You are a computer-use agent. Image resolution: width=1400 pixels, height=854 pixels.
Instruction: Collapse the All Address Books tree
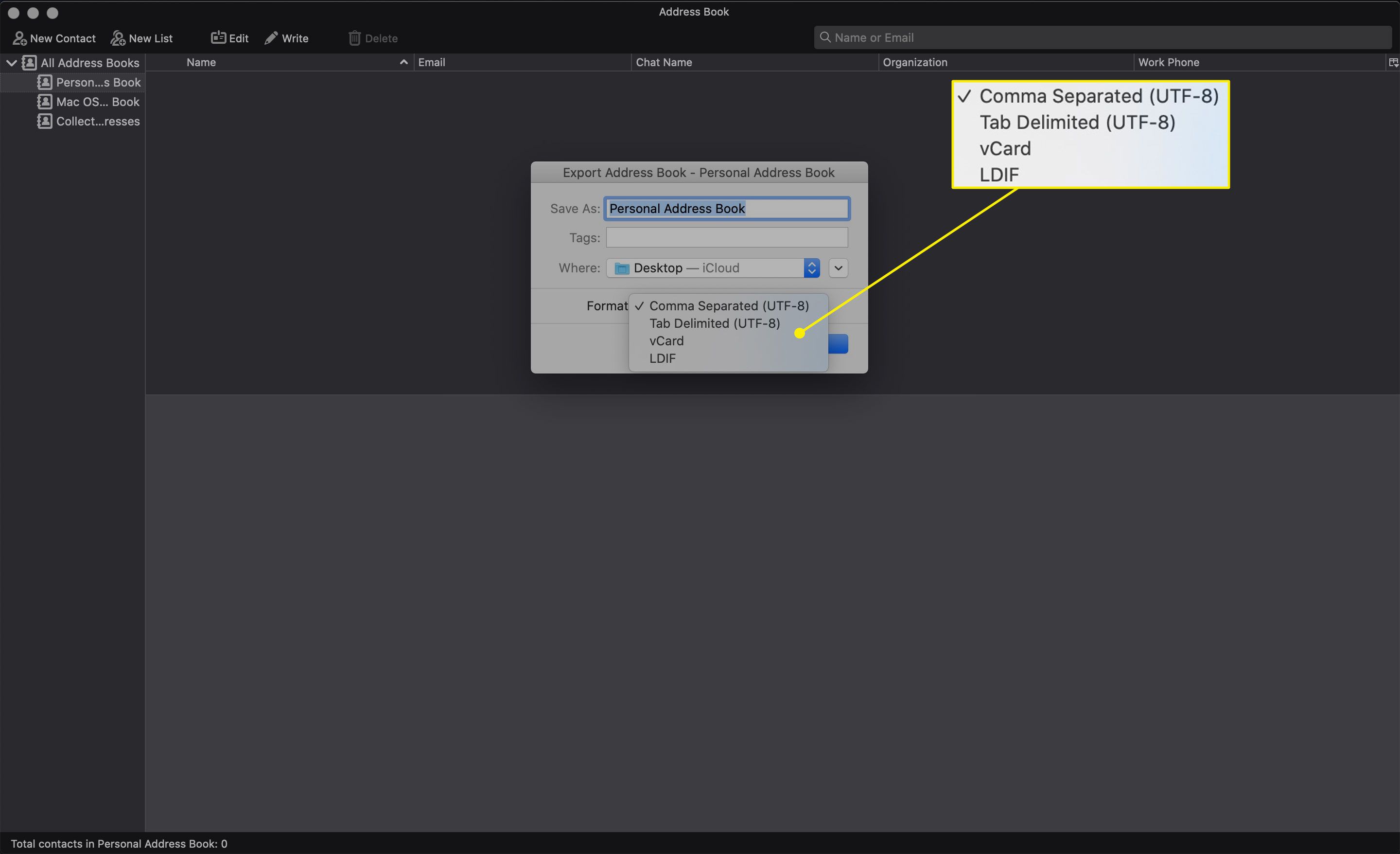(11, 63)
